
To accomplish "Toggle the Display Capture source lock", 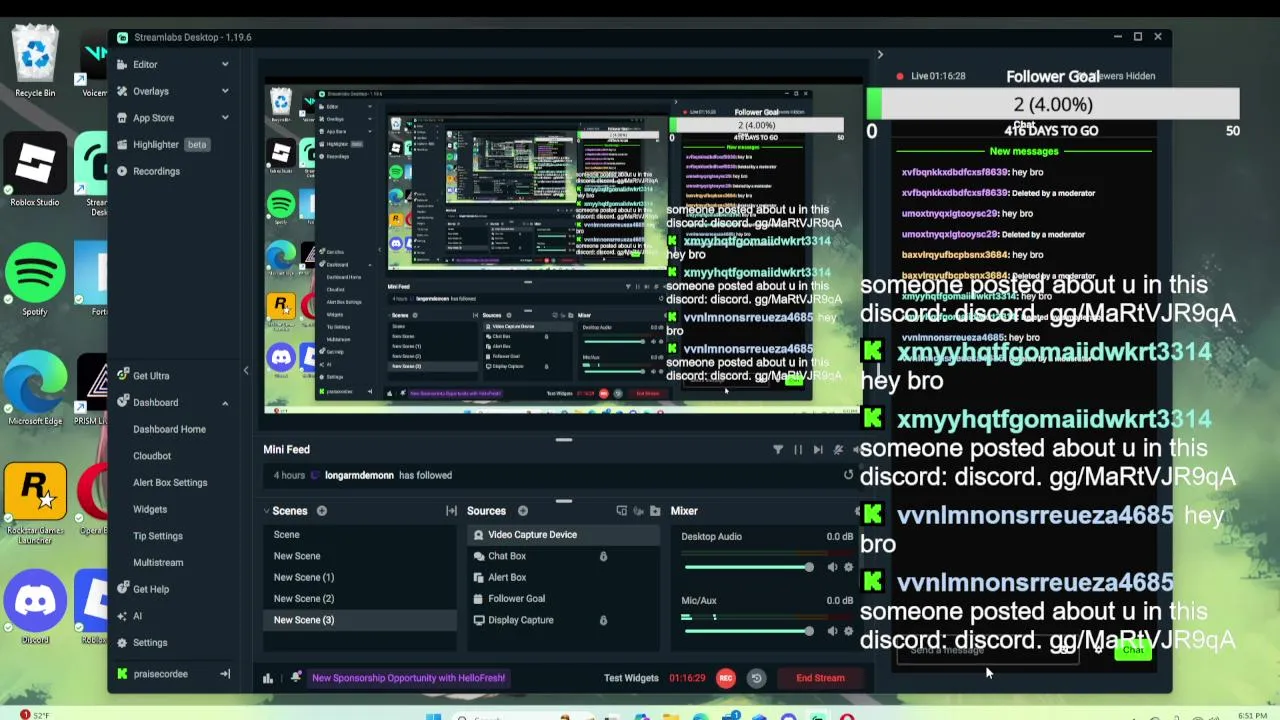I will (603, 620).
